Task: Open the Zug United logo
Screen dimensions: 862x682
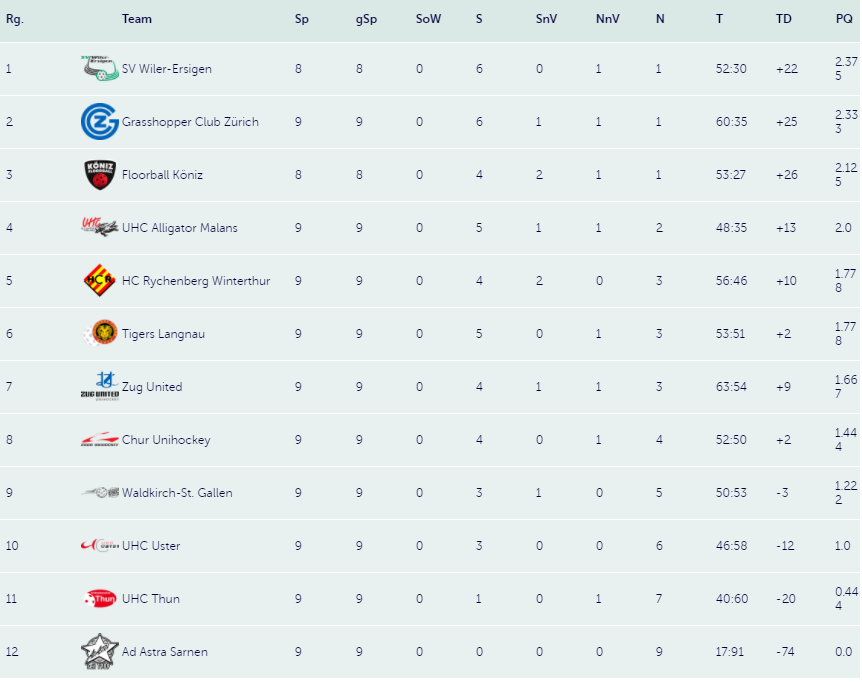Action: click(100, 386)
